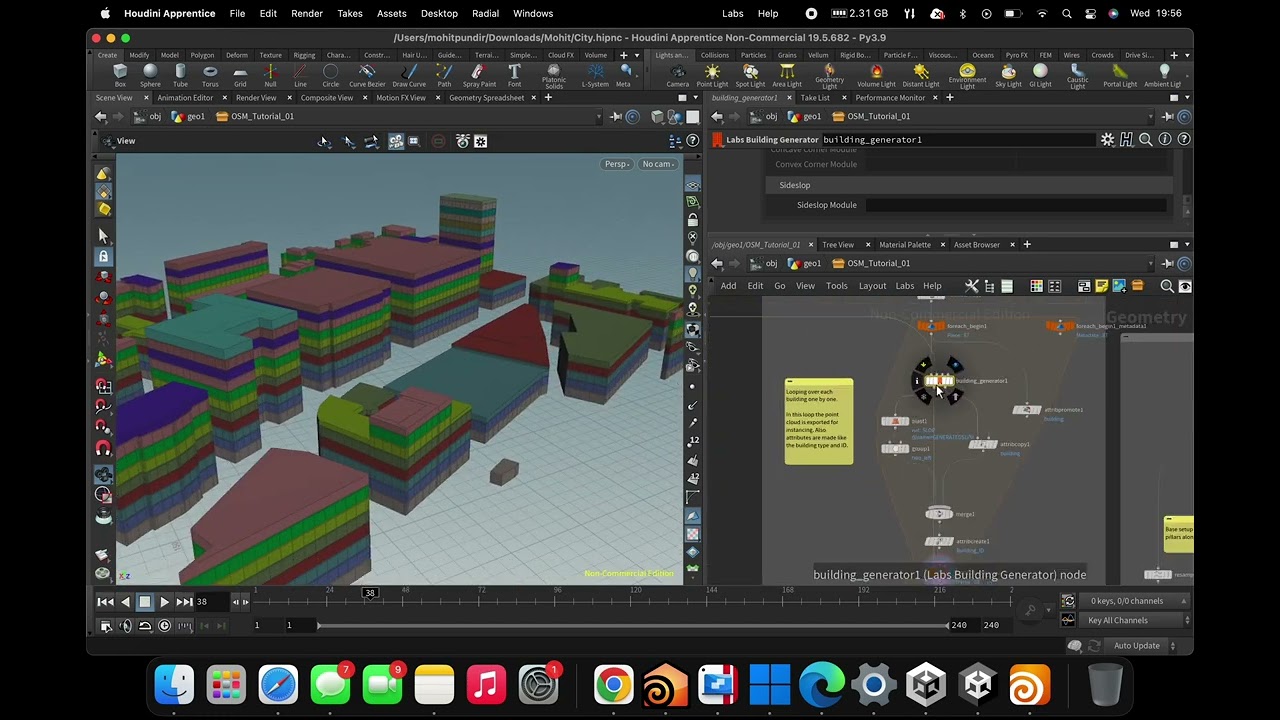
Task: Open the Persp viewport dropdown
Action: (x=616, y=164)
